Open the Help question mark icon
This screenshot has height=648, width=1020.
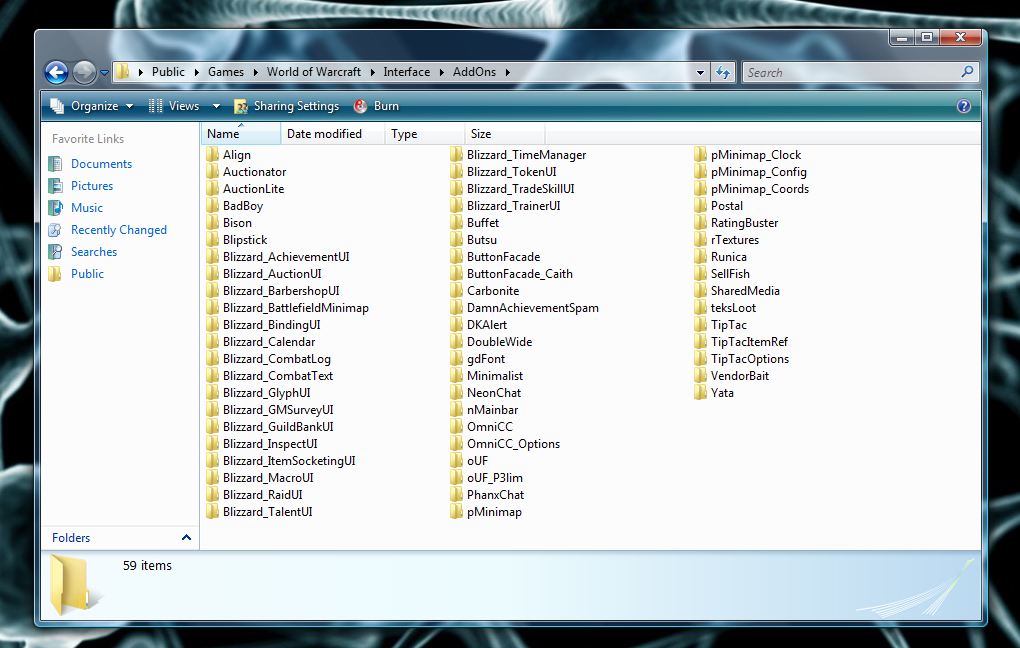pos(964,106)
